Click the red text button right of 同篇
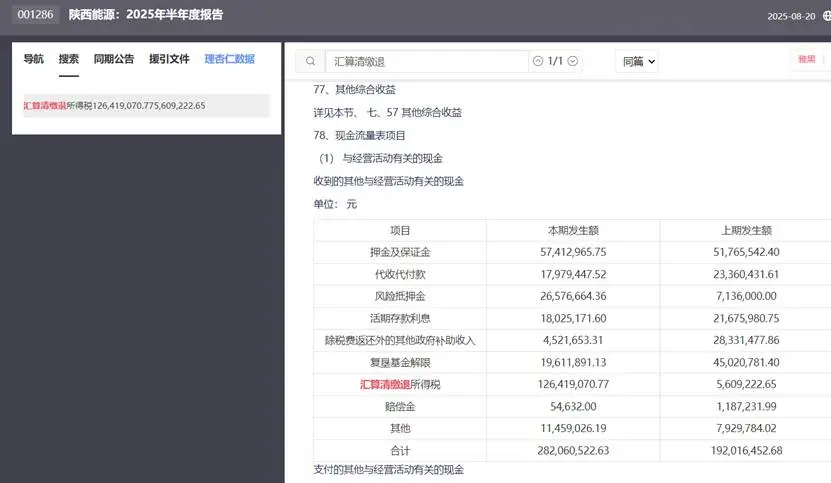Viewport: 831px width, 483px height. pyautogui.click(x=807, y=59)
